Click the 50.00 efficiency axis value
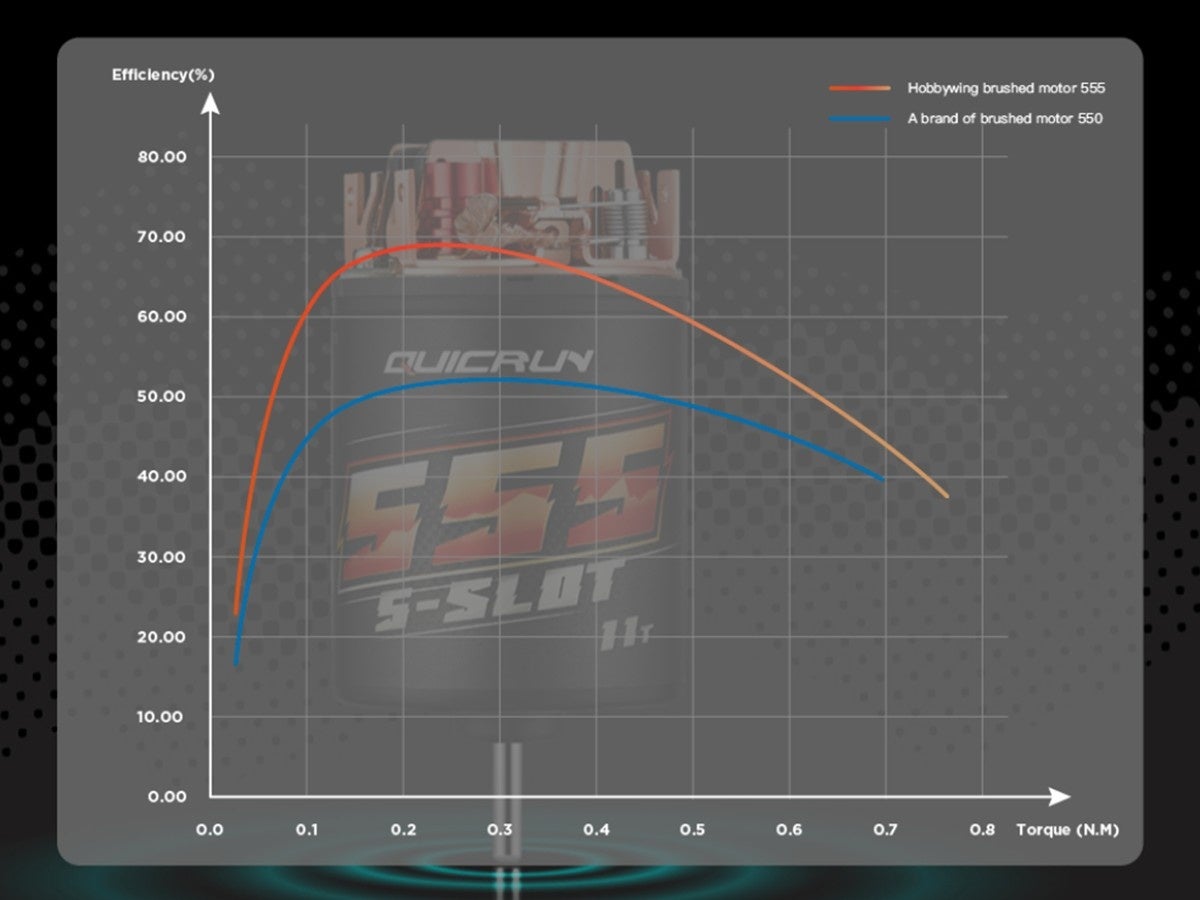1200x900 pixels. [x=160, y=397]
